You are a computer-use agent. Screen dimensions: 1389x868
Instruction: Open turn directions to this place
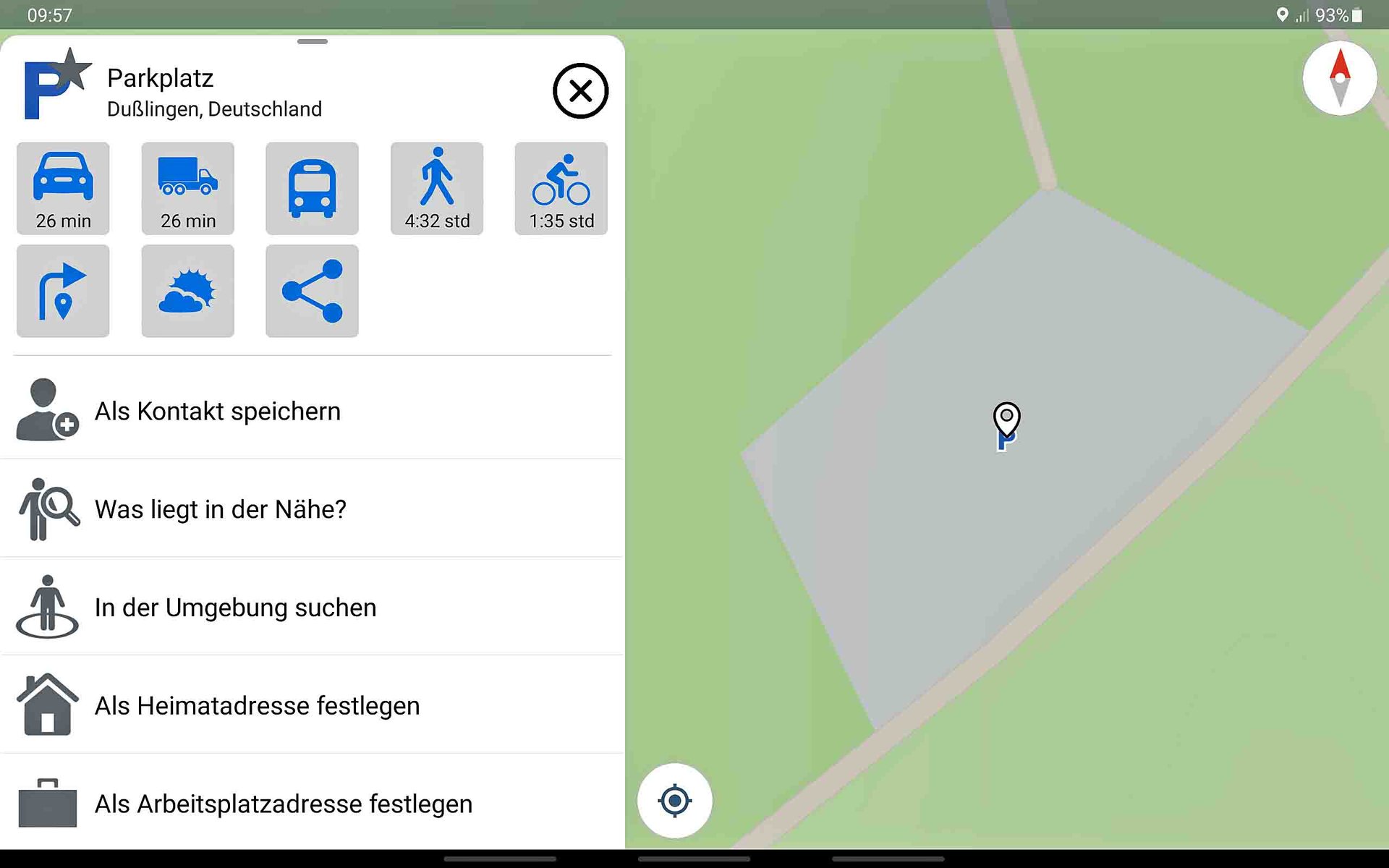coord(63,291)
